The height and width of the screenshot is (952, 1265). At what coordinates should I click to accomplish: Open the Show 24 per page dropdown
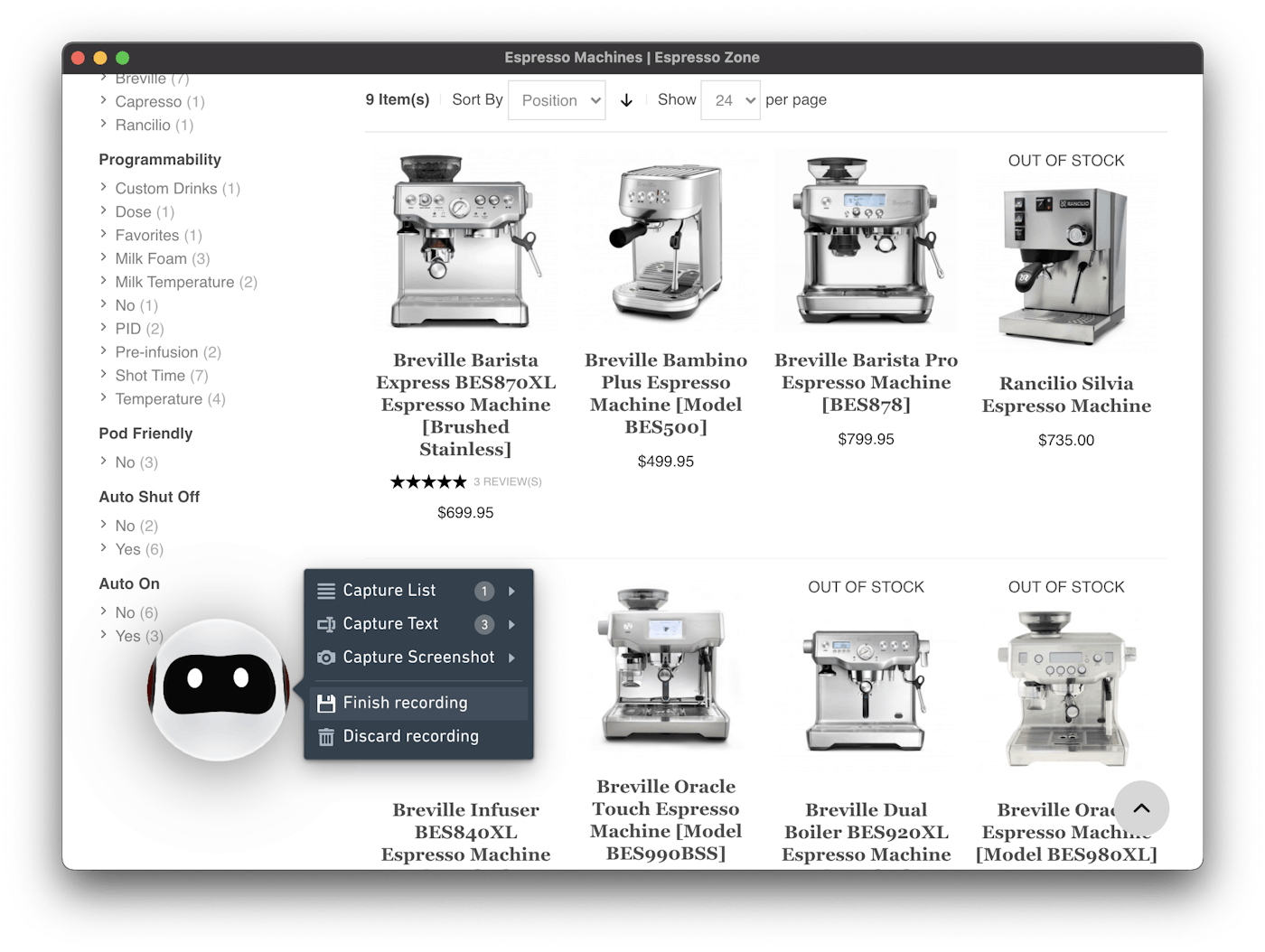(x=730, y=100)
